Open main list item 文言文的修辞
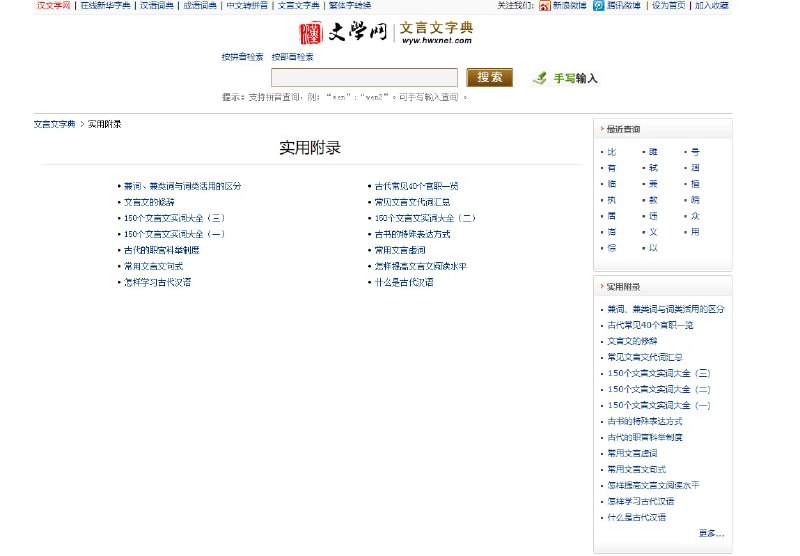Screen dimensions: 800x556 149,203
